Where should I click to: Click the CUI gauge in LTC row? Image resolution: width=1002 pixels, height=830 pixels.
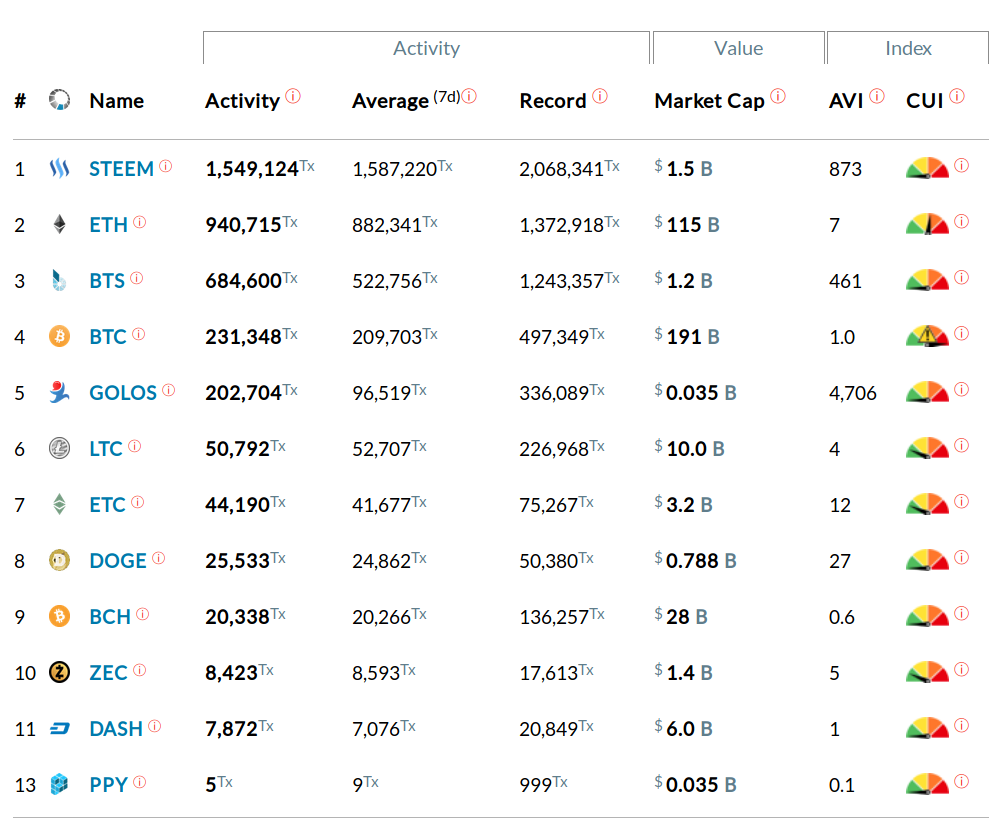coord(927,447)
